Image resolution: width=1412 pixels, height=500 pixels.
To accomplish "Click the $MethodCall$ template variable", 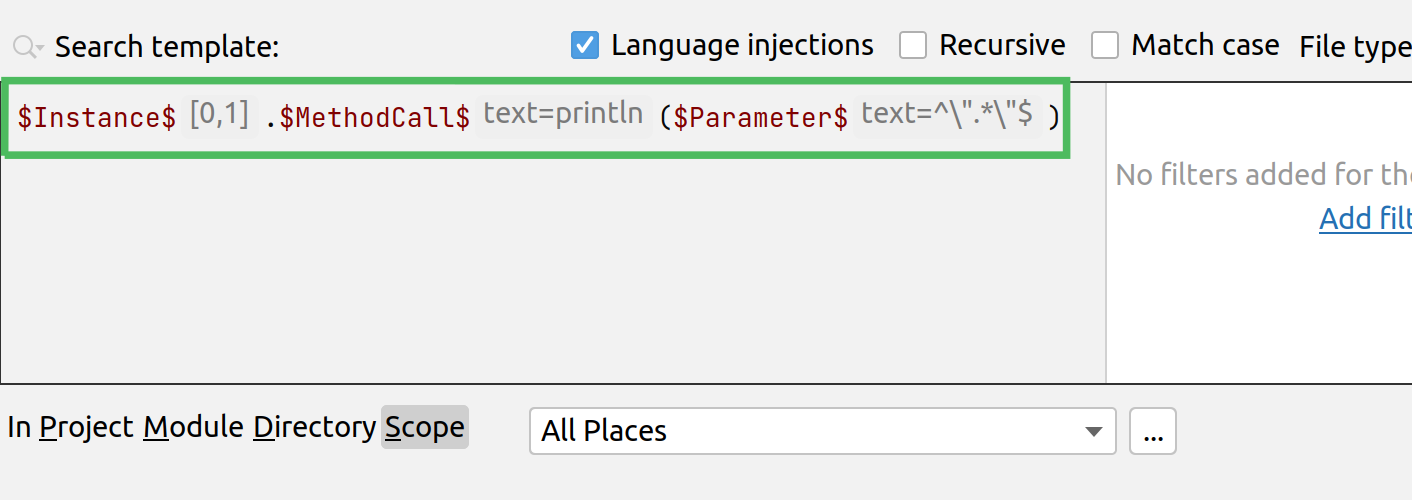I will click(374, 118).
